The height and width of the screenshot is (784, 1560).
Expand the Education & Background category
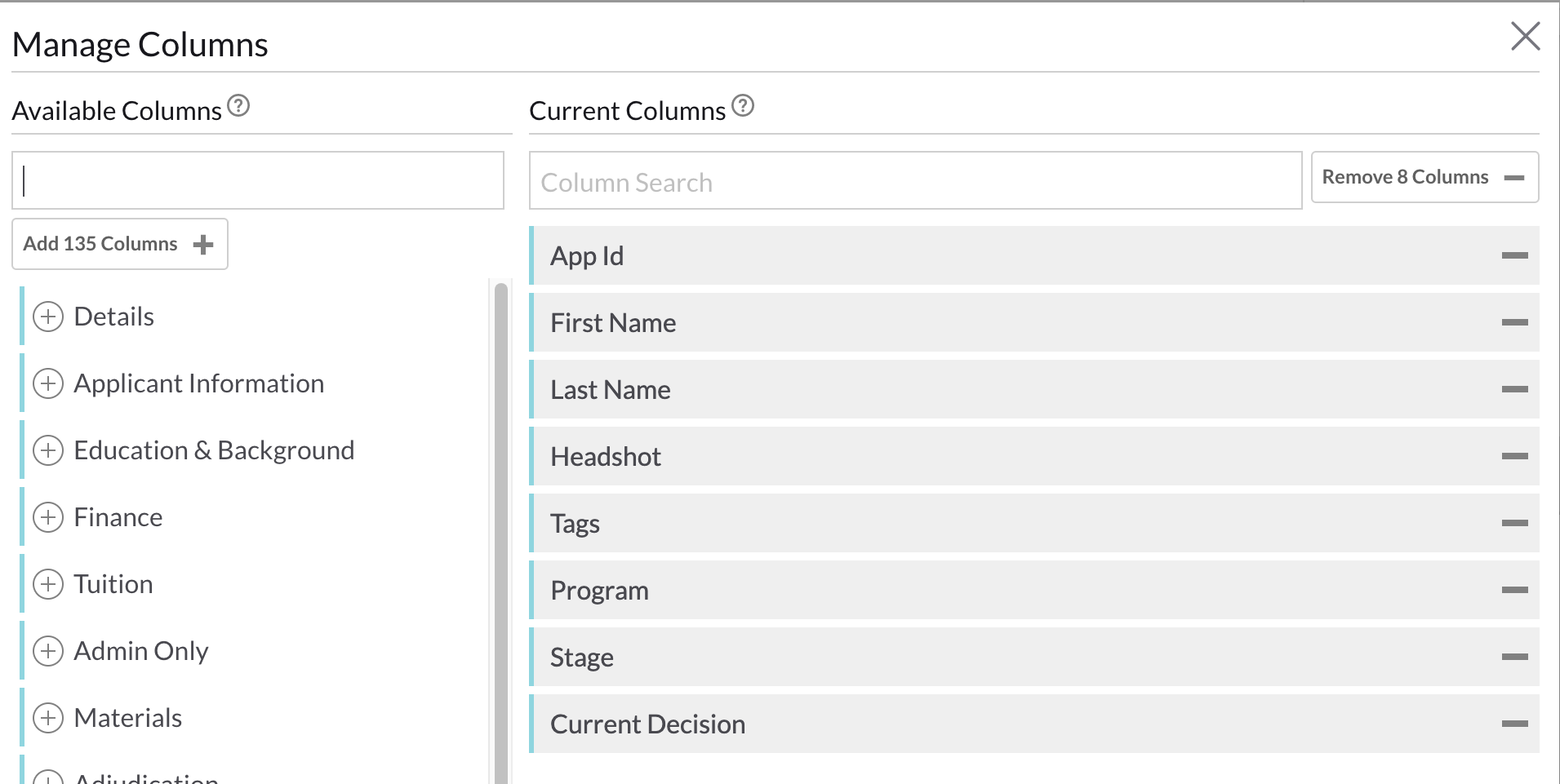coord(50,450)
